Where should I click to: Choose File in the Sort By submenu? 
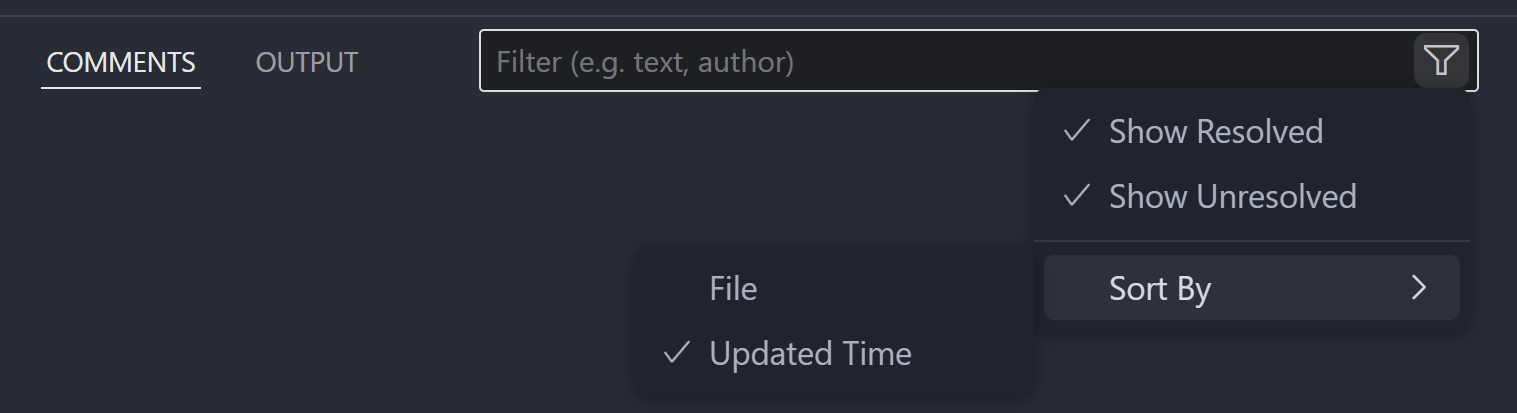[x=733, y=289]
